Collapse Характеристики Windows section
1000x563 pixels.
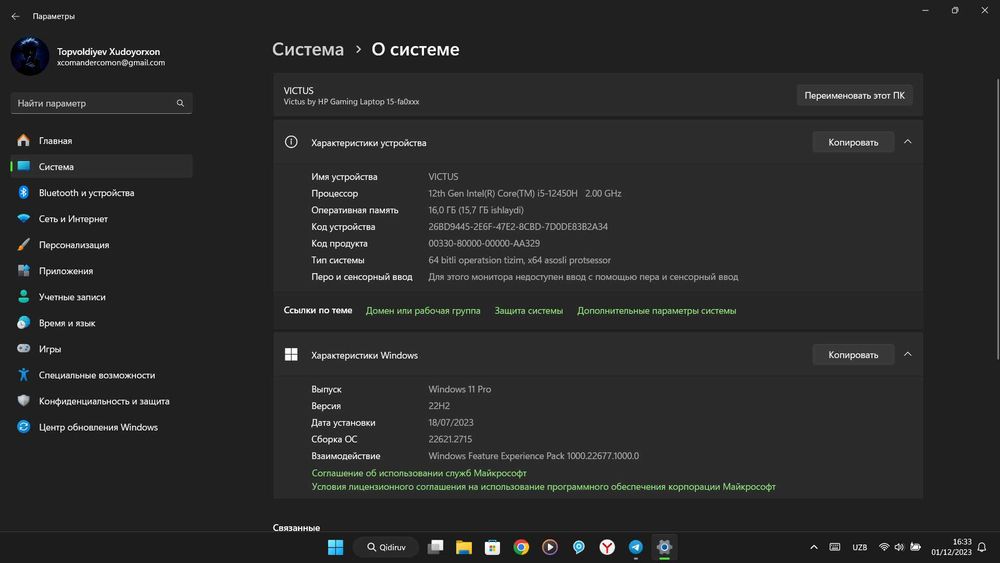(x=908, y=354)
